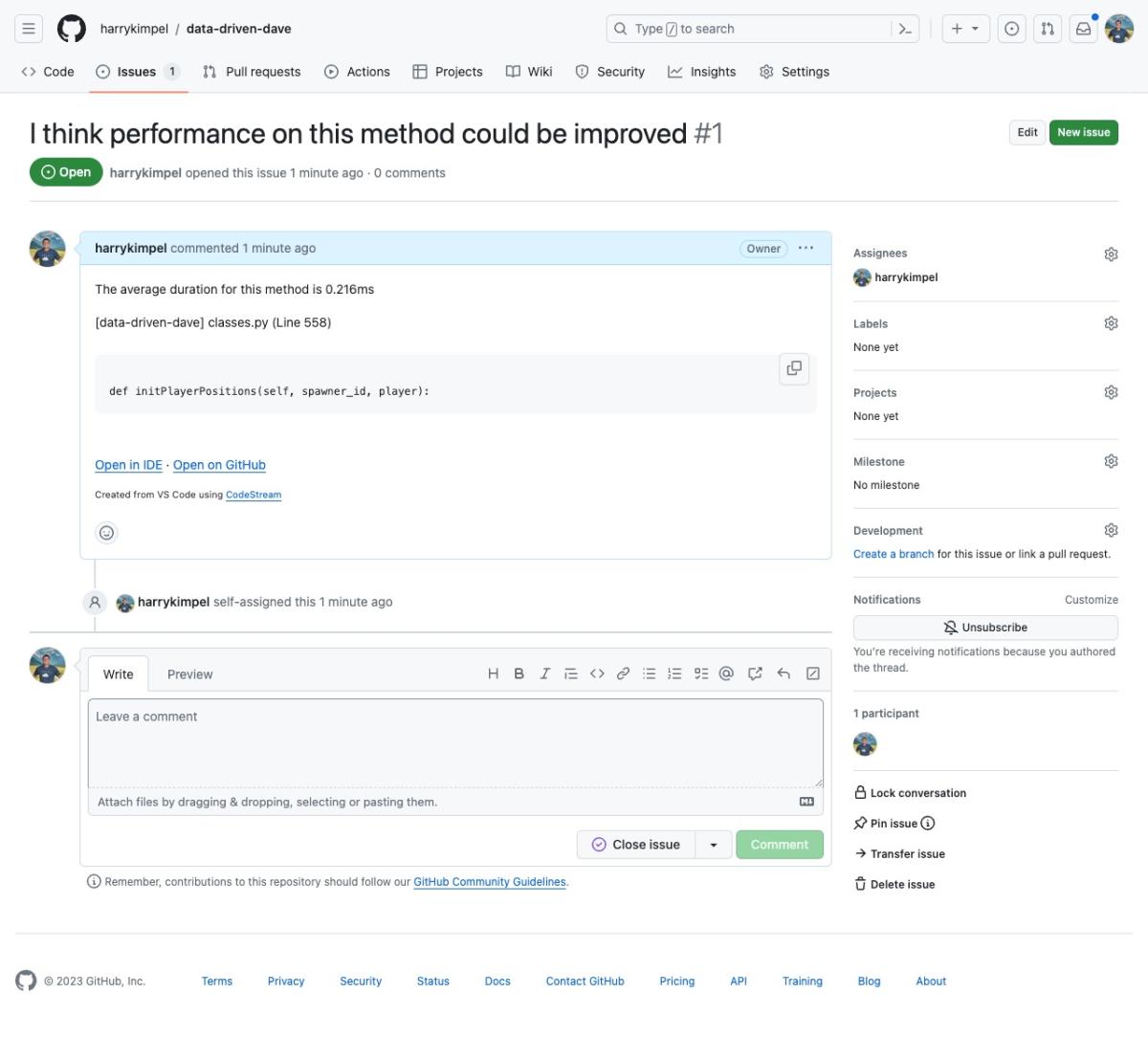The image size is (1148, 1037).
Task: Insert a task list checkbox icon
Action: pos(700,673)
